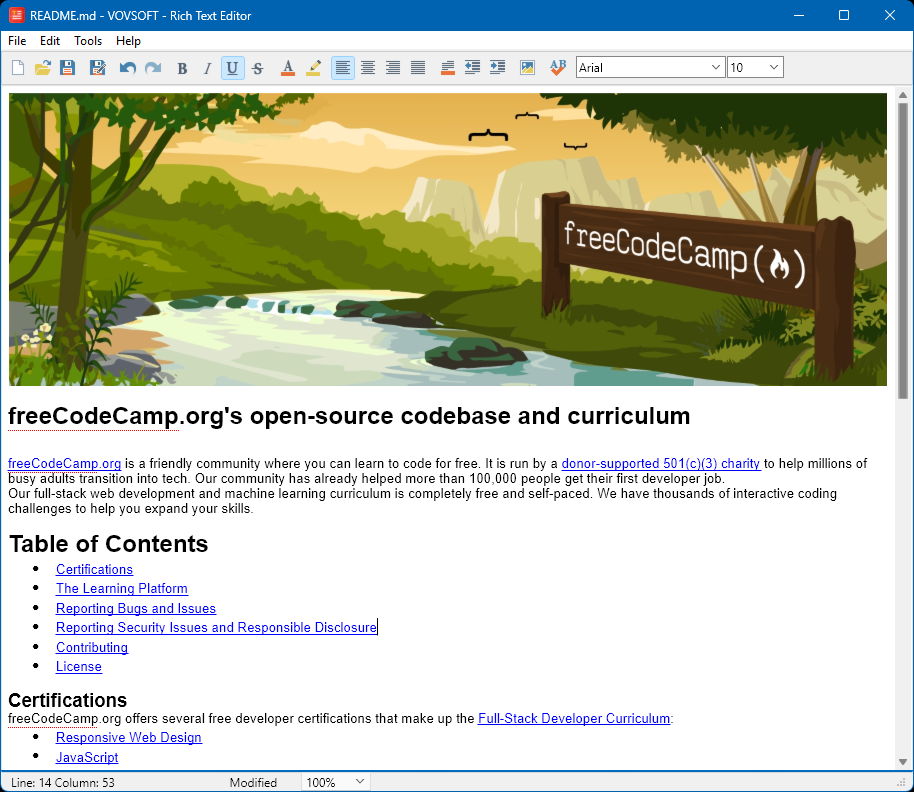Open the 100% zoom dropdown
914x792 pixels.
[x=360, y=782]
